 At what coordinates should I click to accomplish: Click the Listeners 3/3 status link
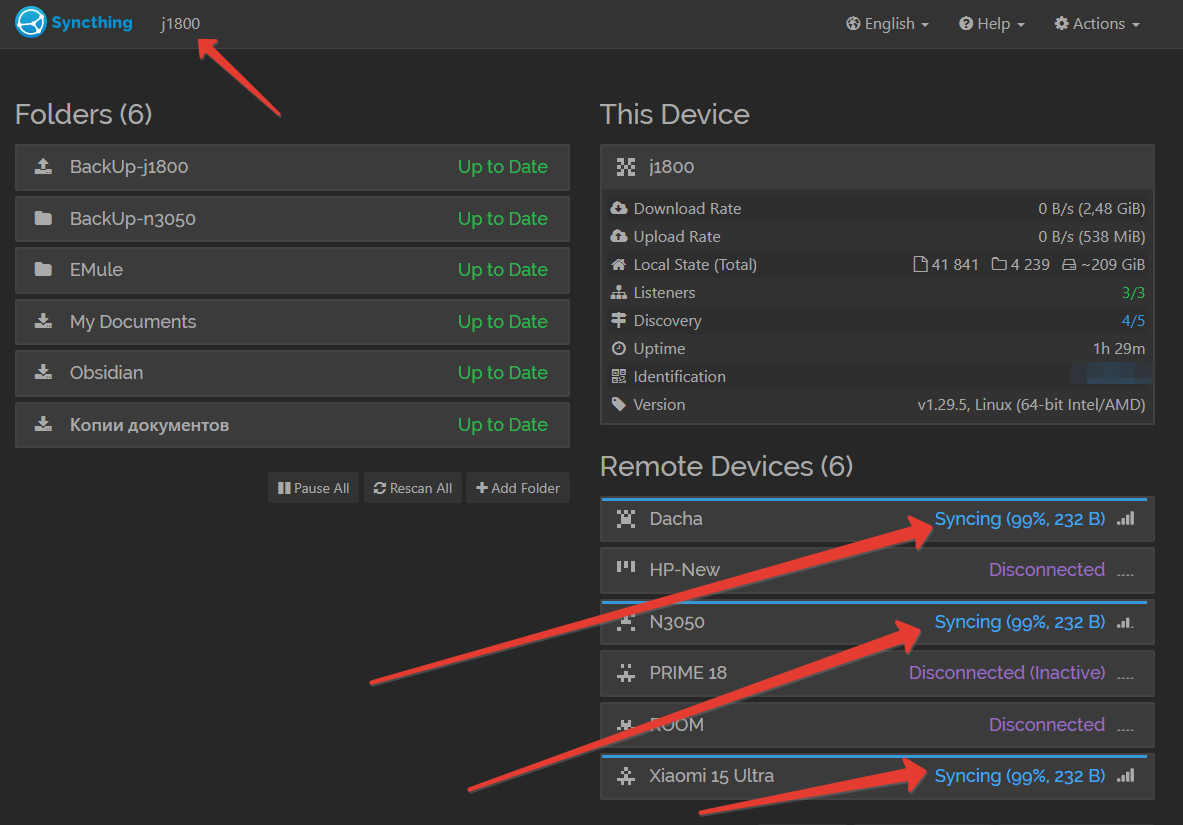1133,292
